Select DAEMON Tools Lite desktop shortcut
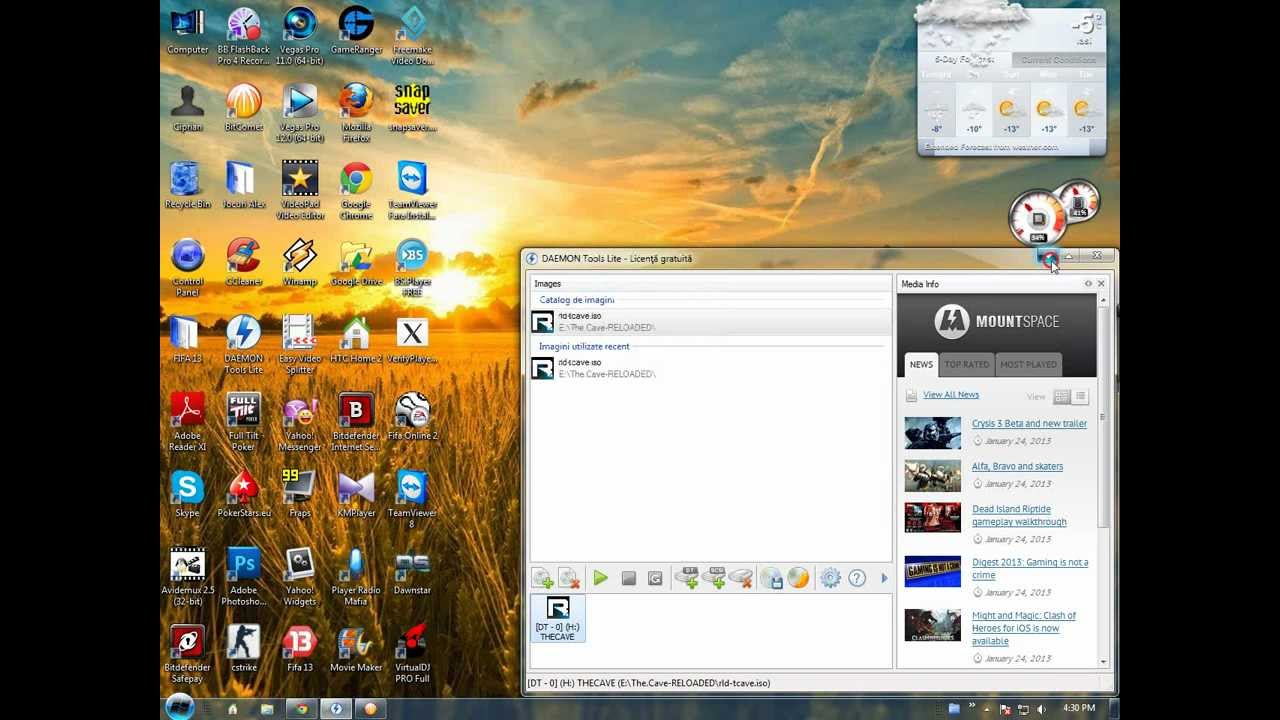This screenshot has width=1280, height=720. pos(244,344)
